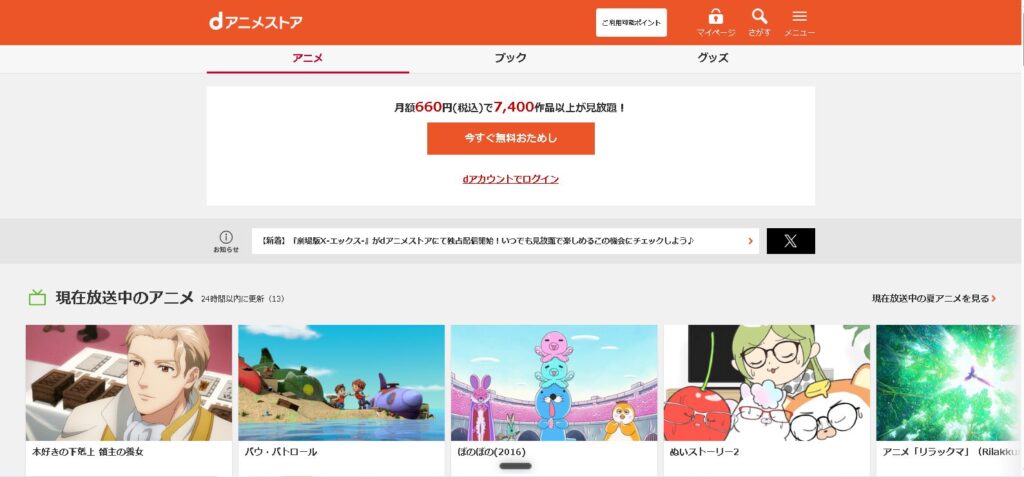Click 現在放送中のアニメ heading
The image size is (1024, 477).
click(125, 298)
